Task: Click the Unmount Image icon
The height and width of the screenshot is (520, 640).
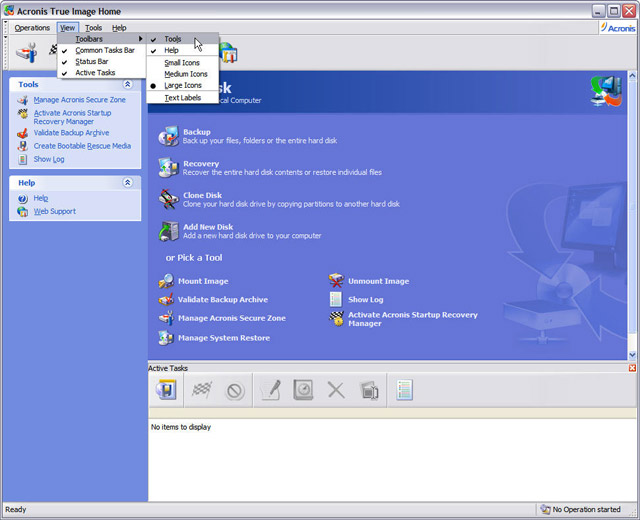Action: pos(336,281)
